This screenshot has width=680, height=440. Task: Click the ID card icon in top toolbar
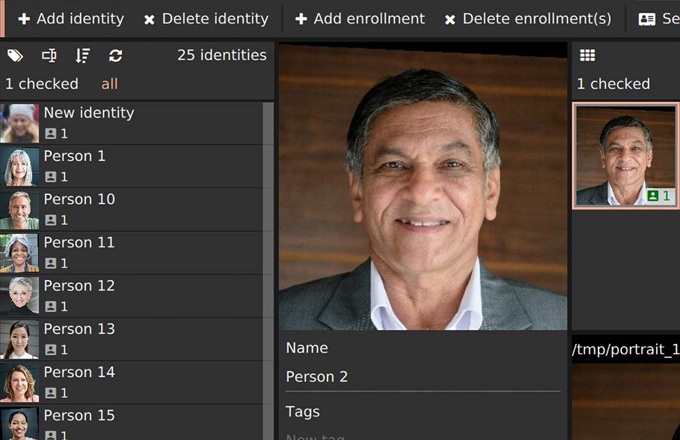647,19
